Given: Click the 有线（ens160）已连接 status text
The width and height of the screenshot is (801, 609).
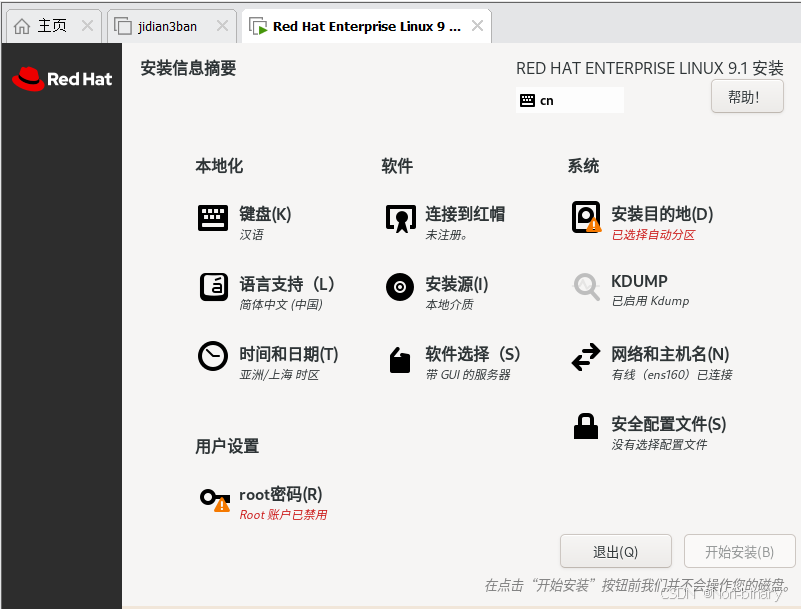Looking at the screenshot, I should (x=672, y=375).
